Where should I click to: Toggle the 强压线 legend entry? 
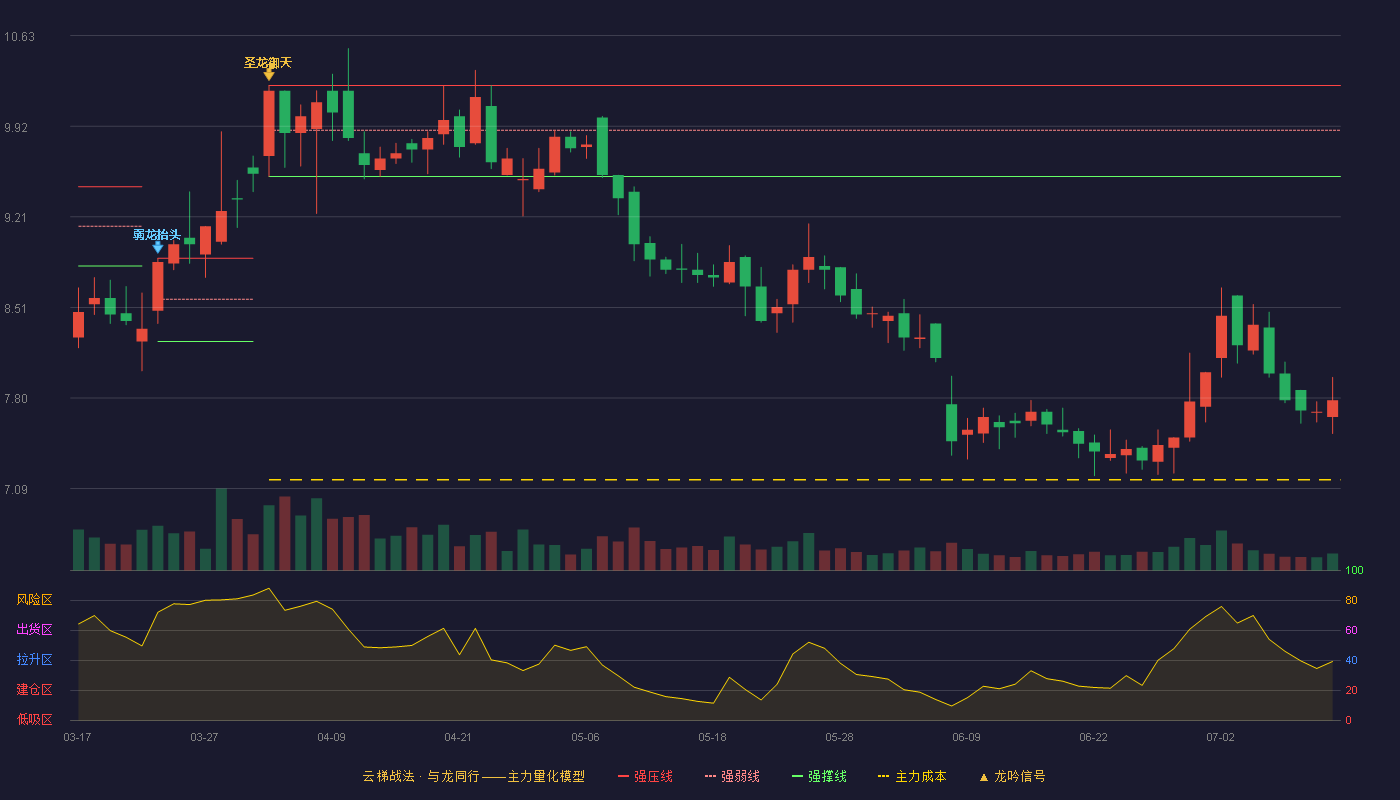pyautogui.click(x=645, y=776)
